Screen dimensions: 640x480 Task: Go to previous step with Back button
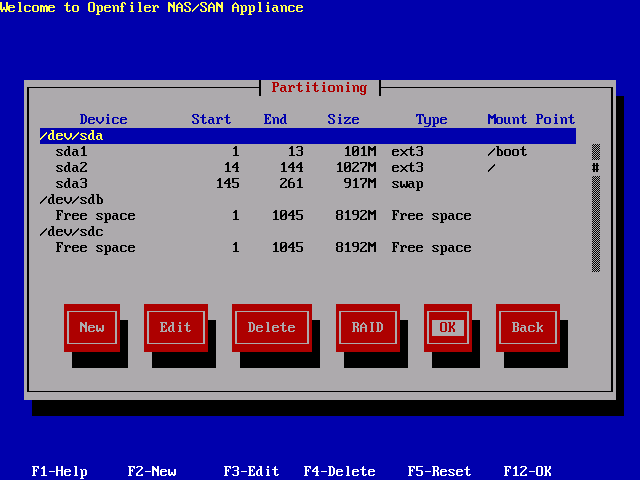[x=527, y=327]
